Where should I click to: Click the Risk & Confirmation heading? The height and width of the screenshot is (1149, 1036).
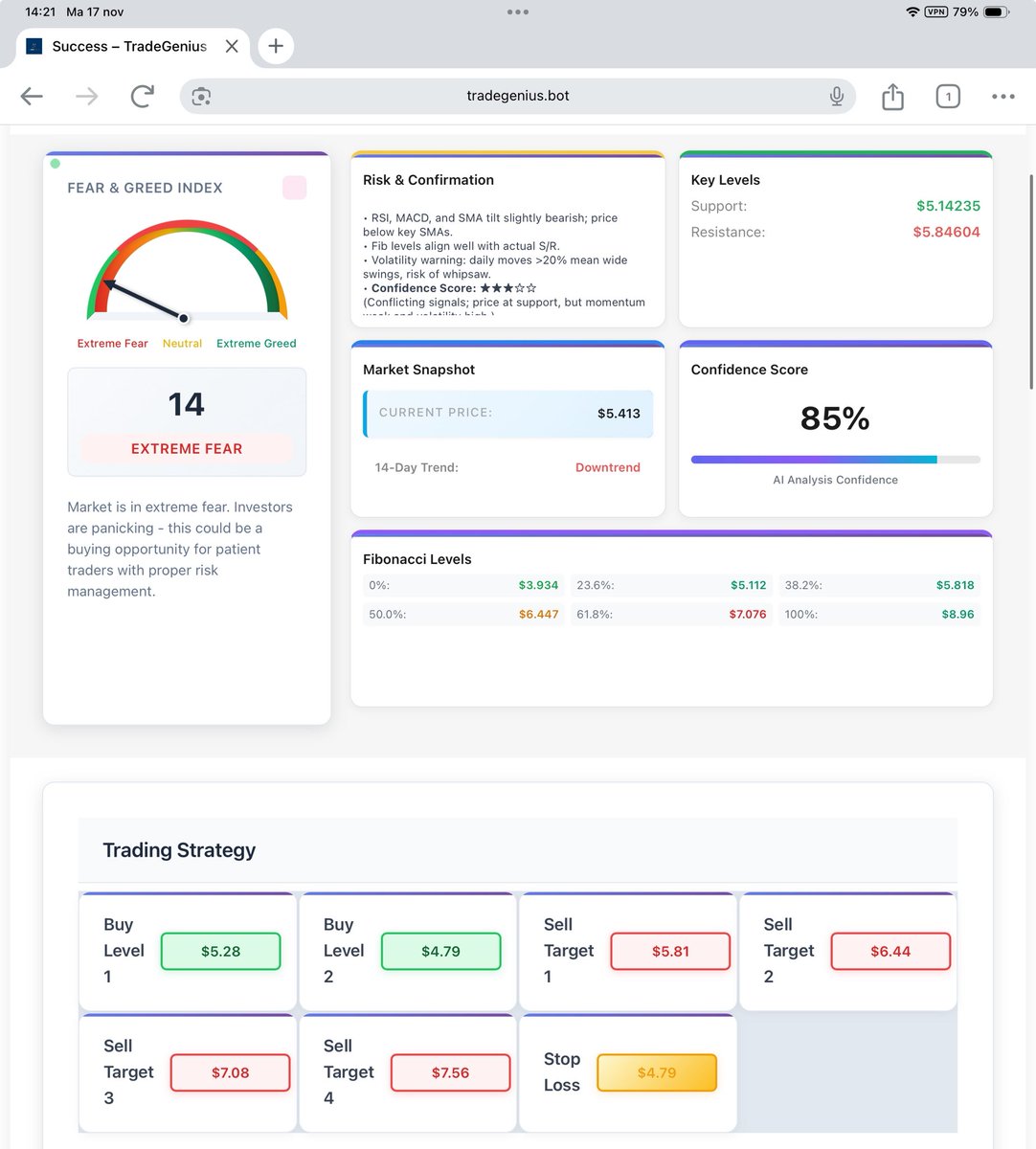(428, 180)
